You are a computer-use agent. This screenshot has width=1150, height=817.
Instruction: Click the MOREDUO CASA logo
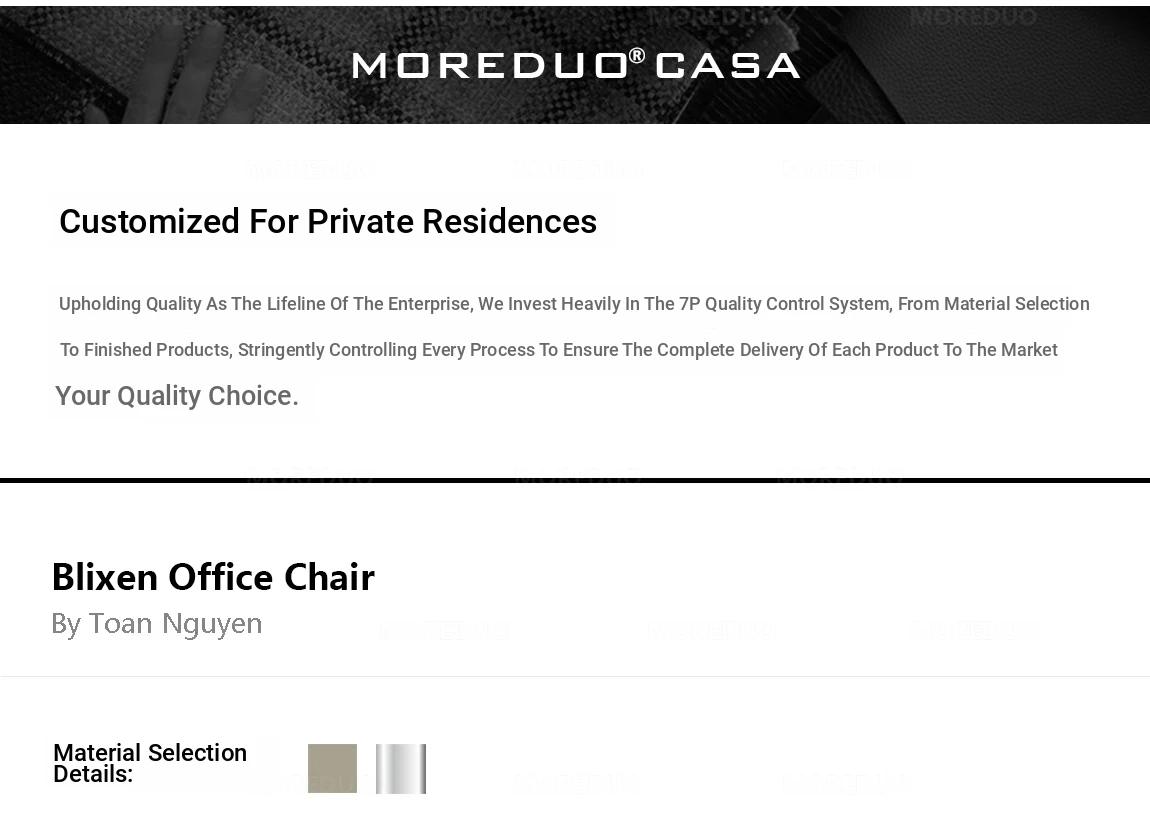(576, 65)
